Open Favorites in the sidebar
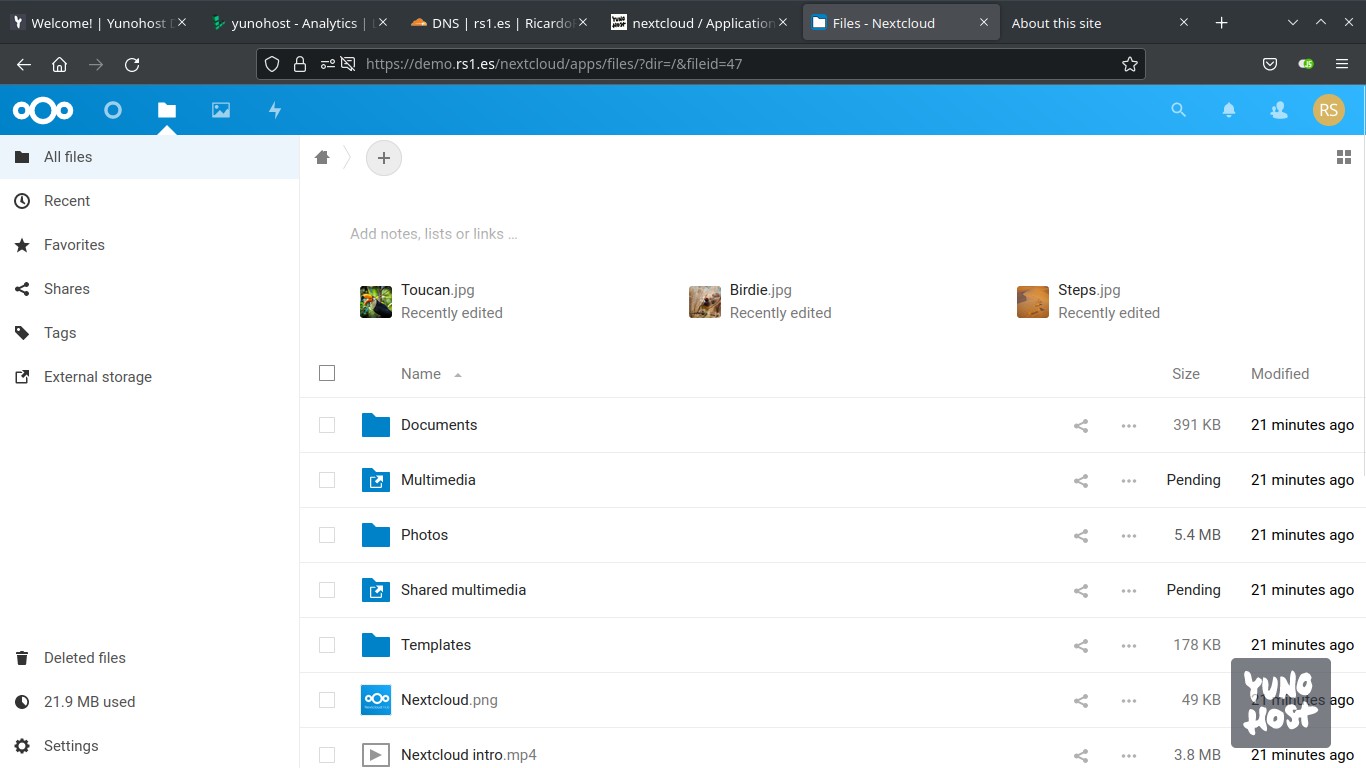 point(74,245)
